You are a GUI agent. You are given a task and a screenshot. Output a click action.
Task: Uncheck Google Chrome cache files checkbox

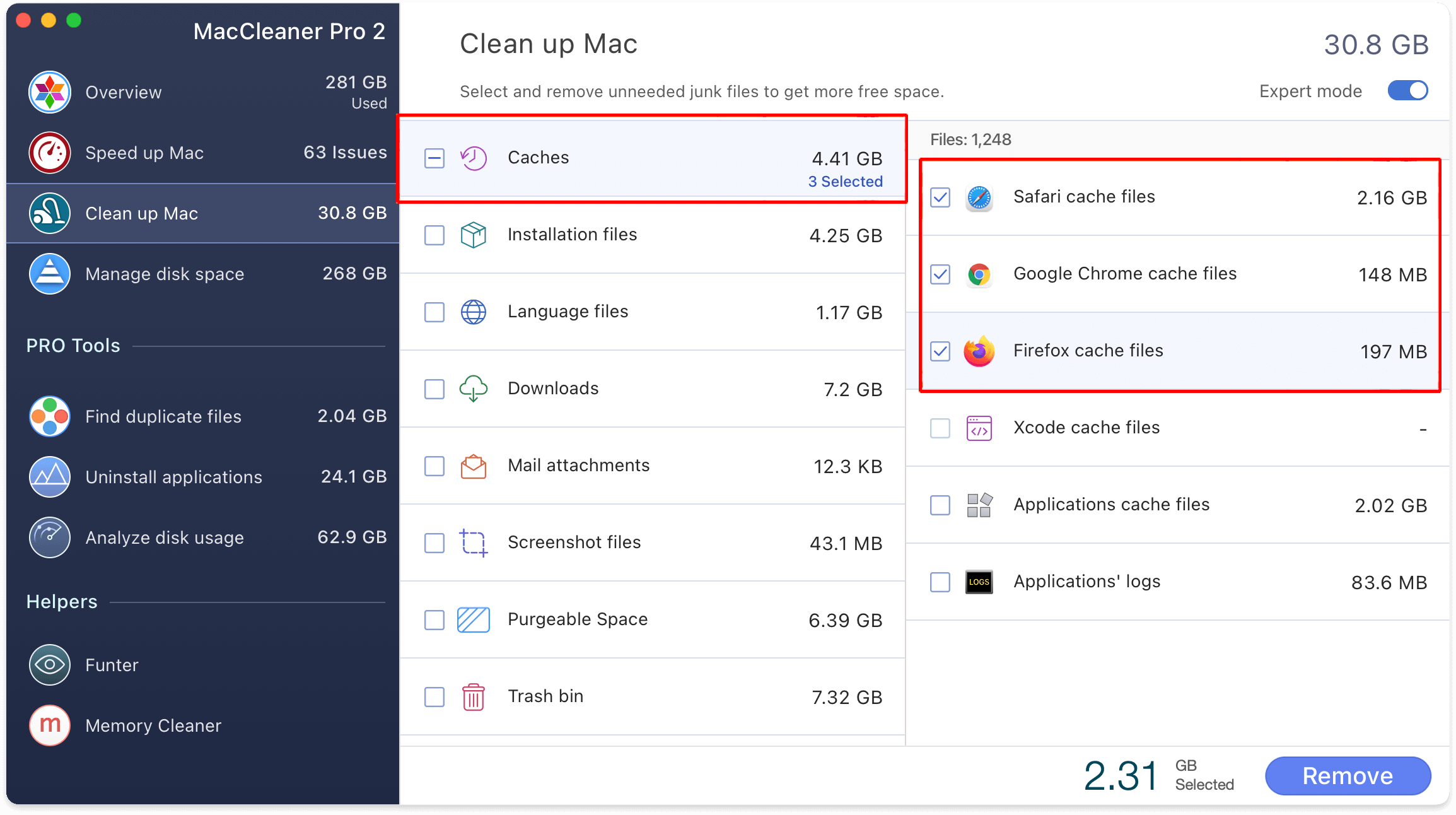coord(940,274)
